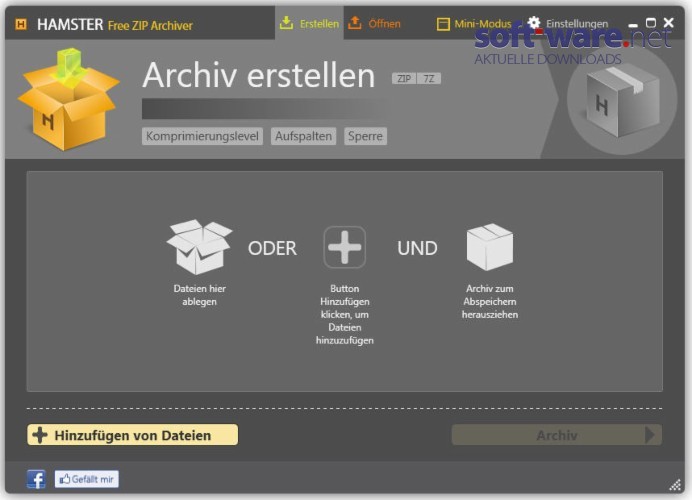Open the Sperre password options
This screenshot has height=500, width=692.
pos(365,136)
